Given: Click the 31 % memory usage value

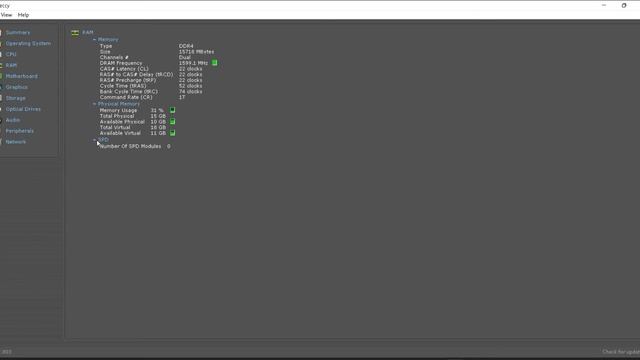Looking at the screenshot, I should (x=157, y=111).
